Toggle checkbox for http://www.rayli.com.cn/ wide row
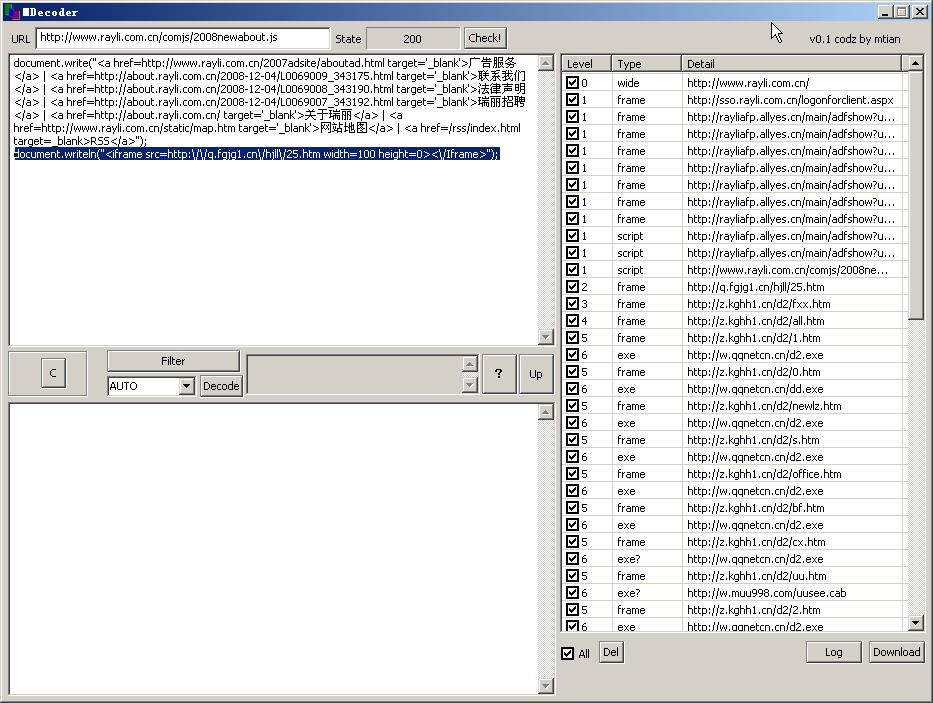The width and height of the screenshot is (933, 703). [572, 83]
